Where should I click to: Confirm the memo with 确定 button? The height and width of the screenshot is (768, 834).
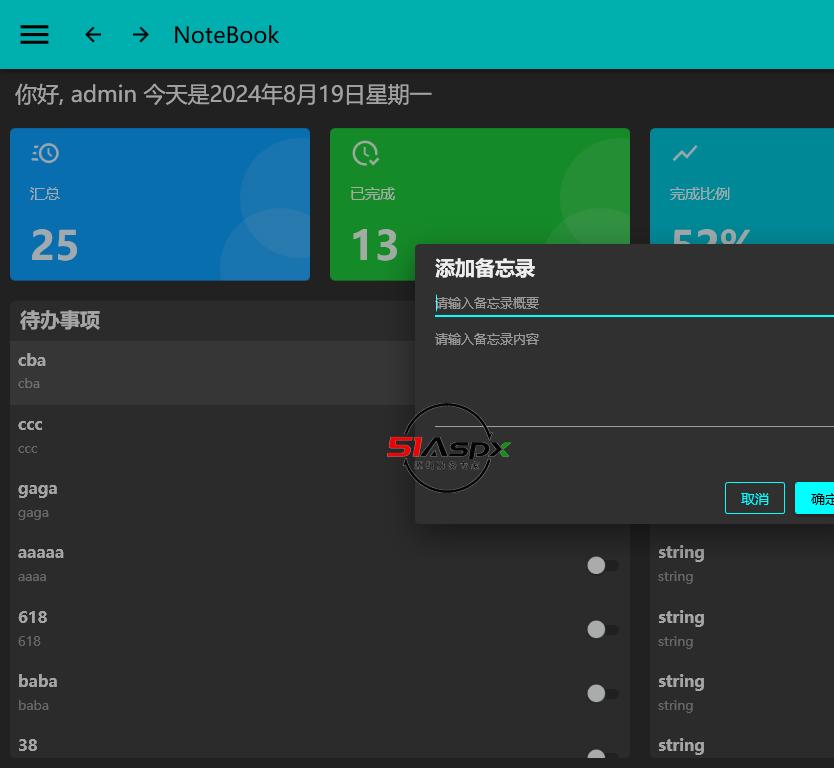(818, 498)
